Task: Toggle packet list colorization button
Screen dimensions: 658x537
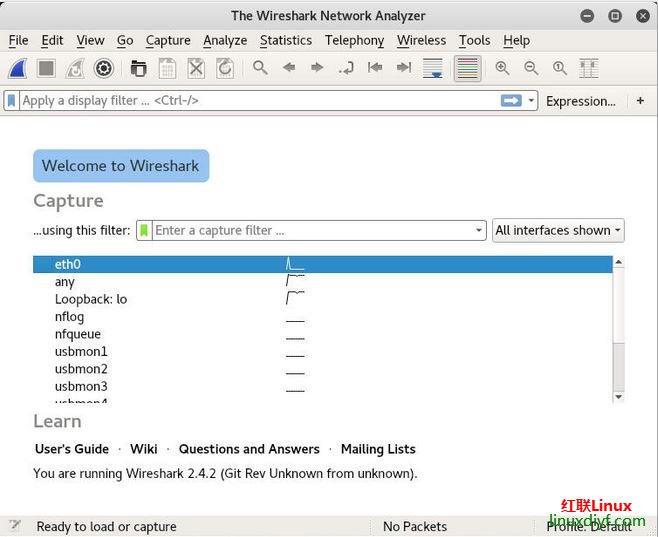Action: (466, 68)
